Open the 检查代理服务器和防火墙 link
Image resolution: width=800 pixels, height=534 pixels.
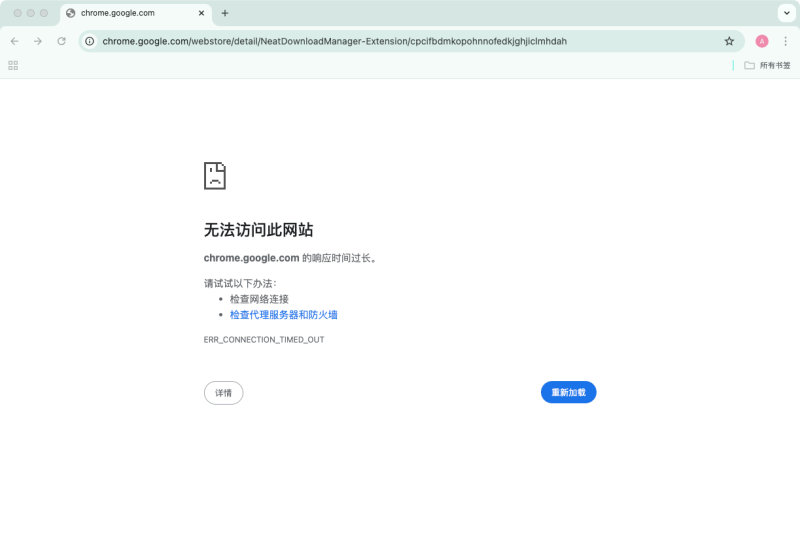tap(284, 315)
